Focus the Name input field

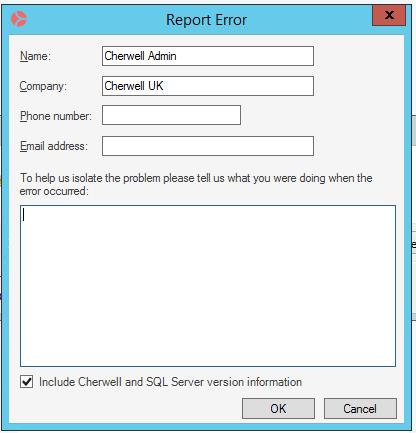coord(208,56)
